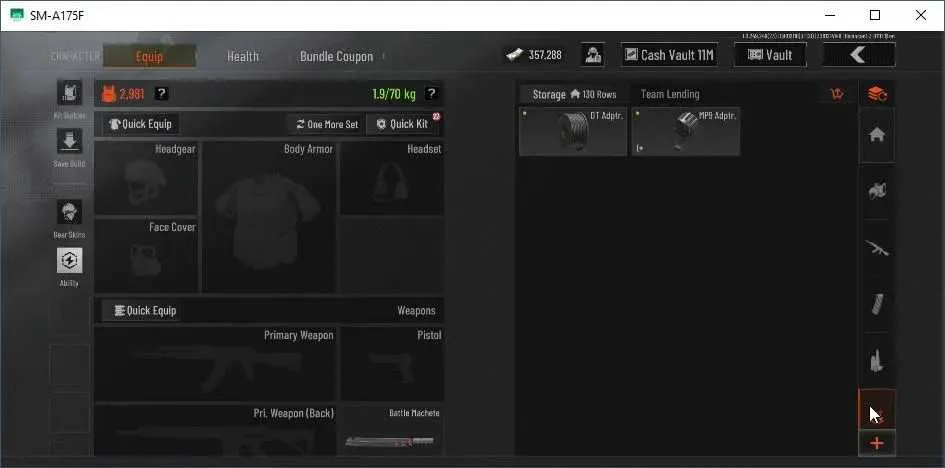The width and height of the screenshot is (945, 468).
Task: Open Gear Skins from sidebar
Action: point(69,212)
